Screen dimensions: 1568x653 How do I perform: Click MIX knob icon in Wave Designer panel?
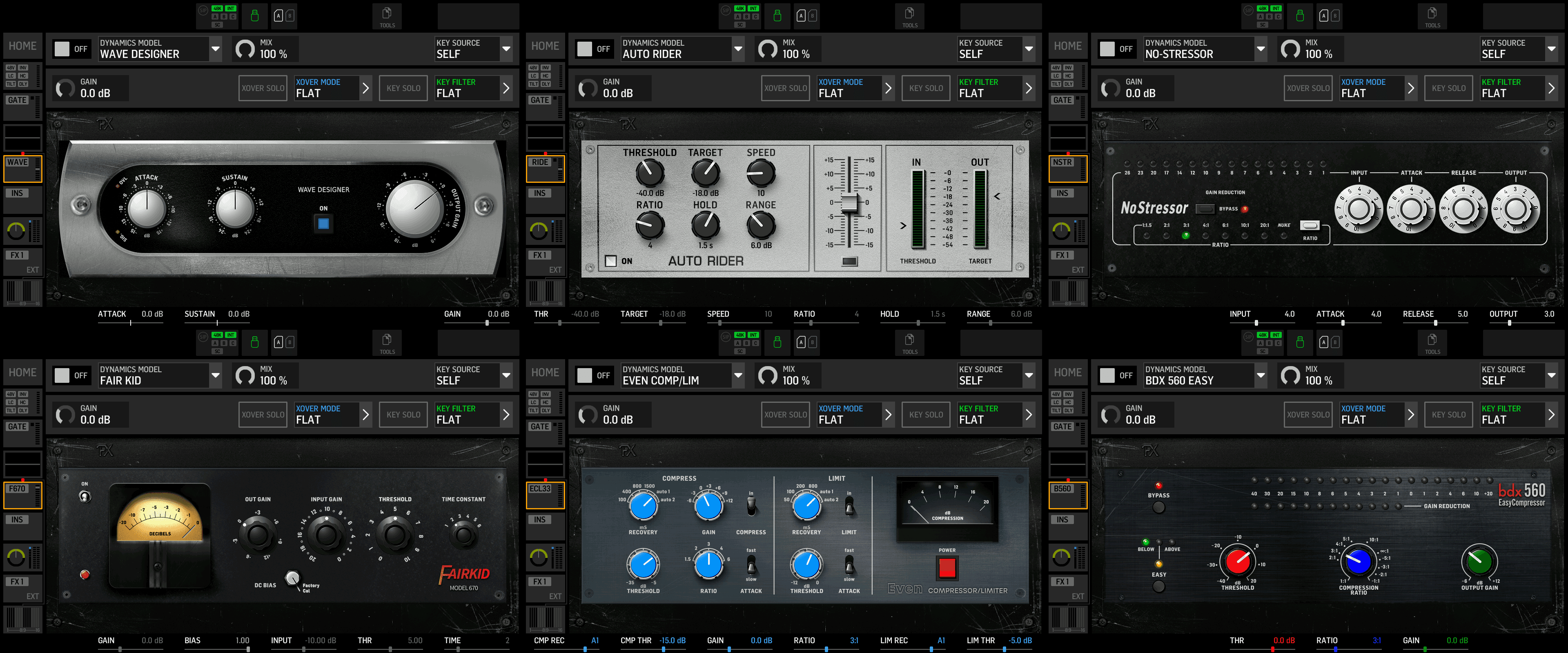[245, 49]
